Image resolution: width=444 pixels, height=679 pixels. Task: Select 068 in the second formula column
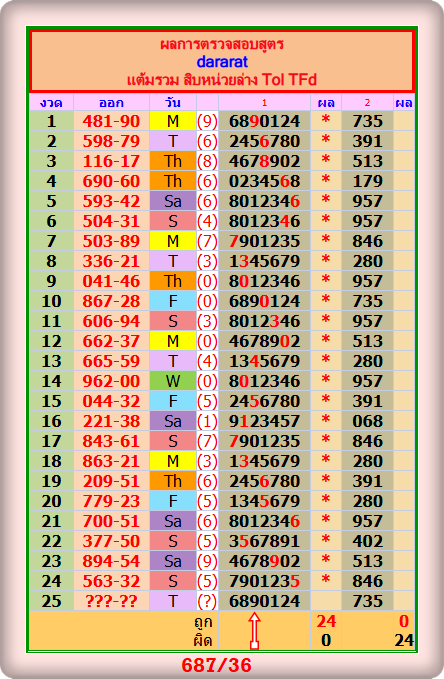[367, 421]
